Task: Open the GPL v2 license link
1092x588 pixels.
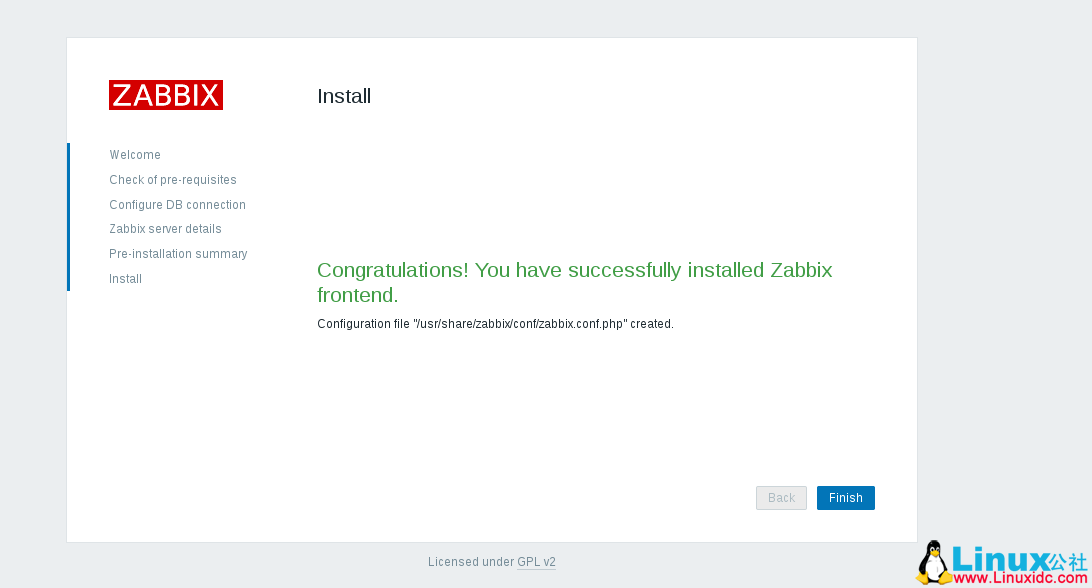Action: 536,562
